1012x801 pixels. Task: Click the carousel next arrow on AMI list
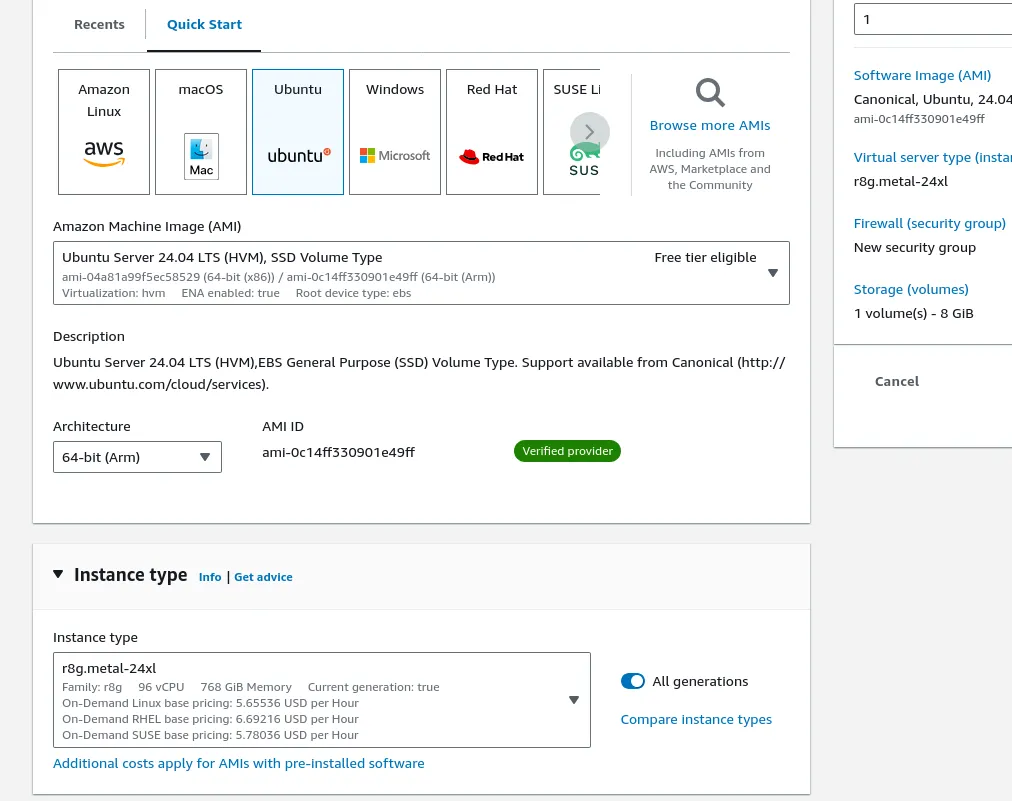click(589, 132)
